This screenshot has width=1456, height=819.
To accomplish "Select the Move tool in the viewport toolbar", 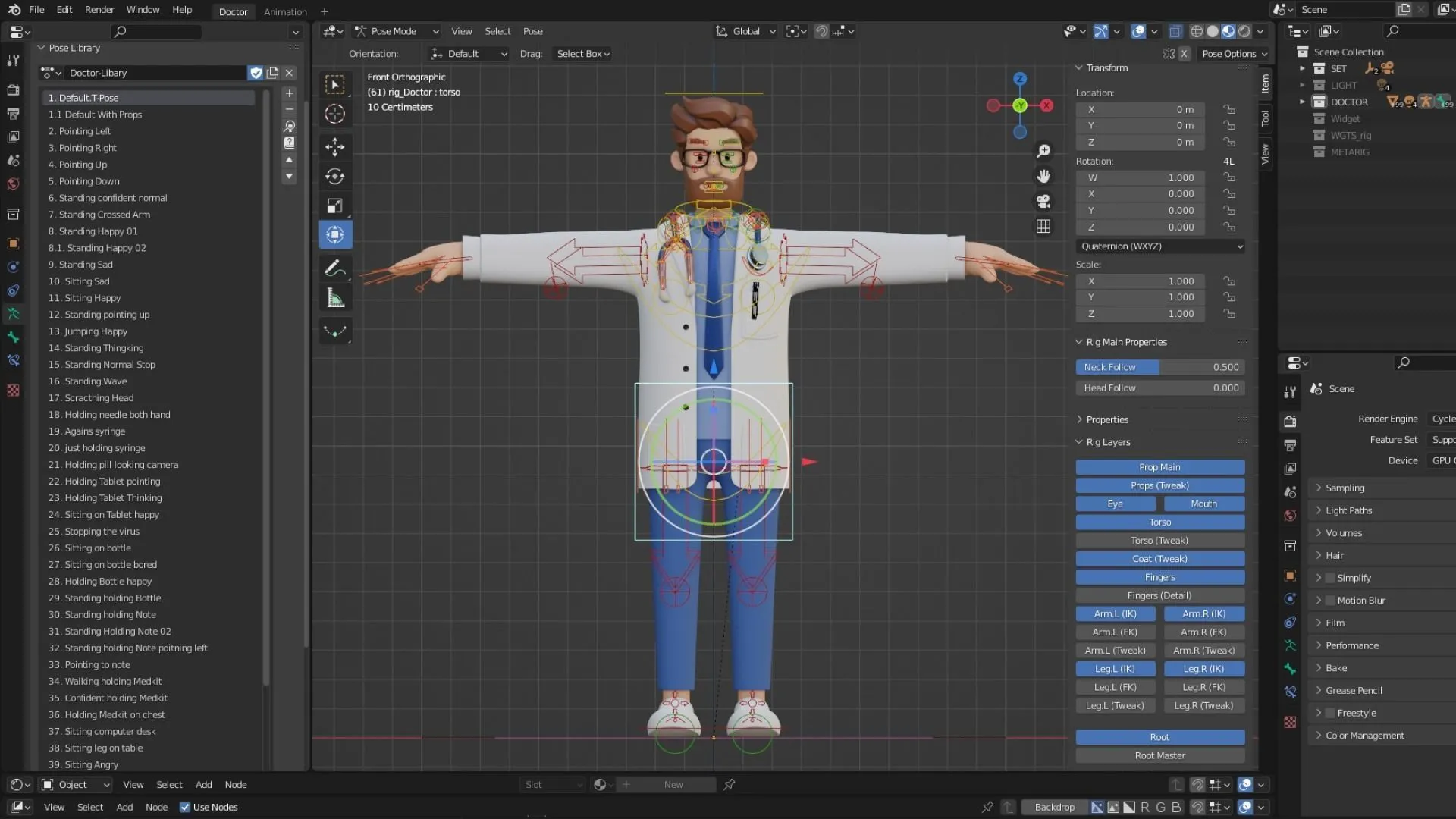I will click(335, 147).
